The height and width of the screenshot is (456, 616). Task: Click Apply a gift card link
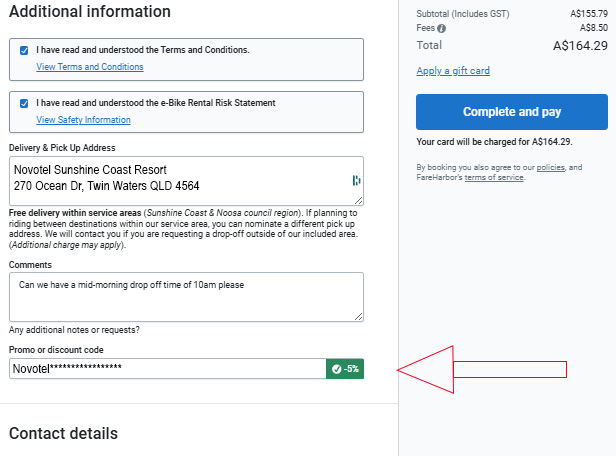[453, 71]
